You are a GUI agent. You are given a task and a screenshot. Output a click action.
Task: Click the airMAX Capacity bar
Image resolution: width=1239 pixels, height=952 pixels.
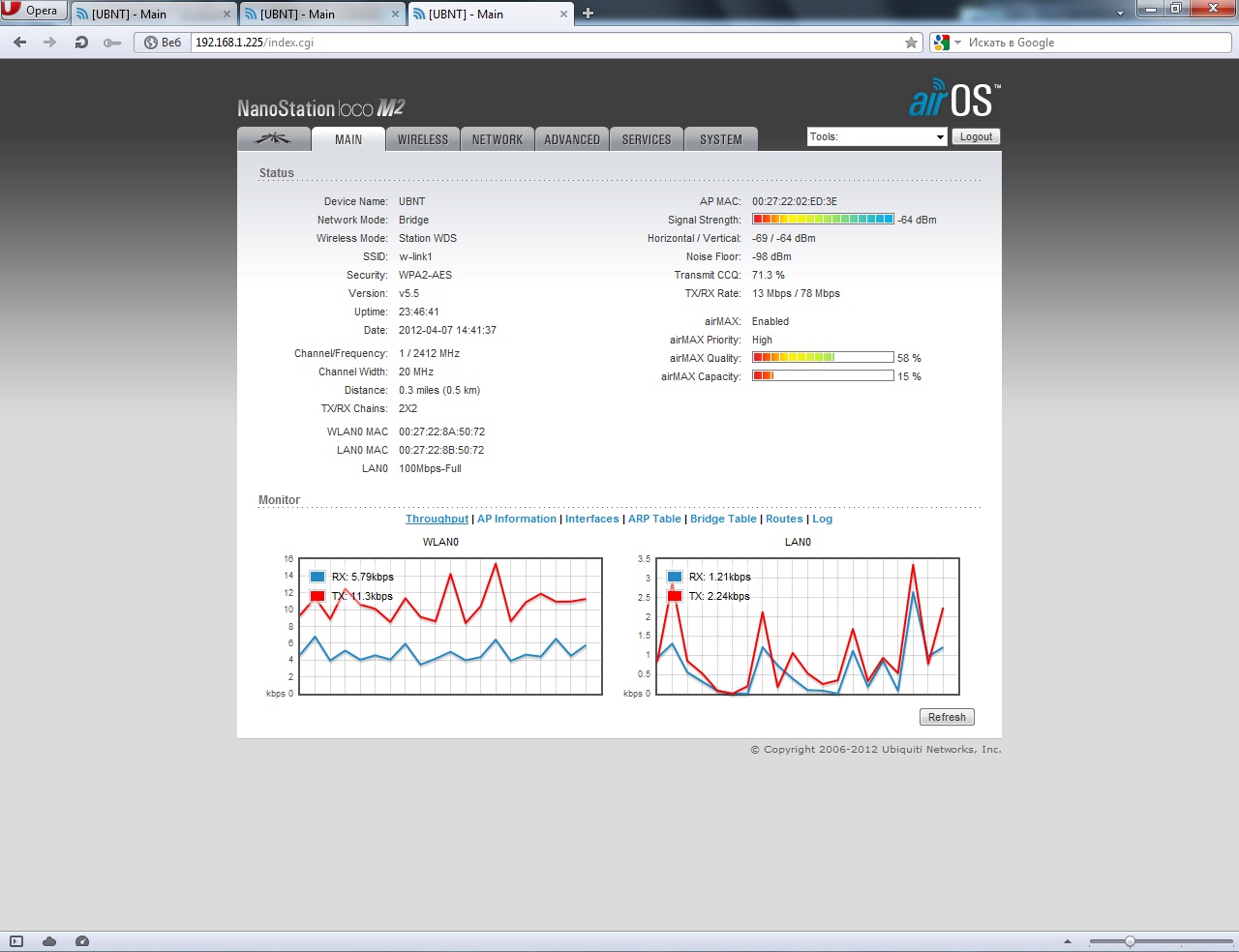[x=823, y=376]
